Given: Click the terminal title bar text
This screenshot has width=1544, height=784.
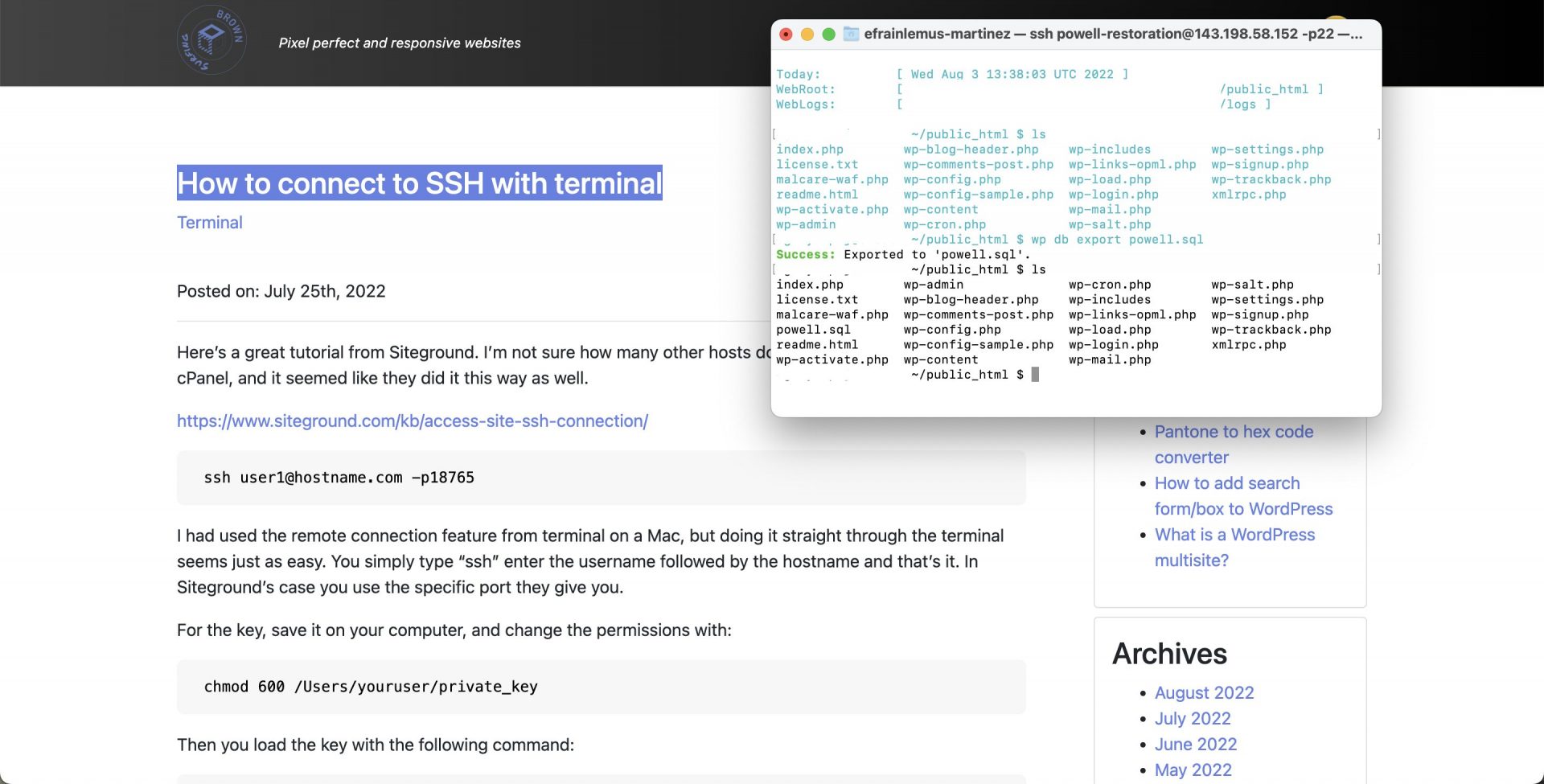Looking at the screenshot, I should 1113,34.
